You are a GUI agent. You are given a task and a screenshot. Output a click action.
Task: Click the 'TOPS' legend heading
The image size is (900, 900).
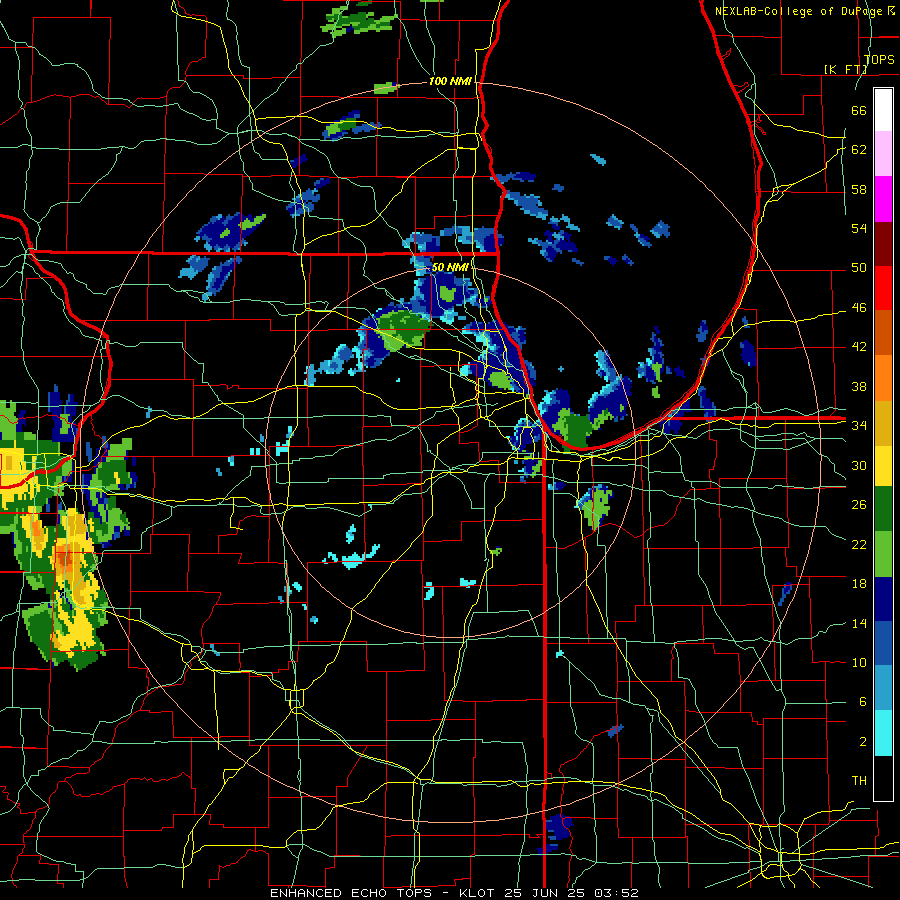click(x=879, y=59)
